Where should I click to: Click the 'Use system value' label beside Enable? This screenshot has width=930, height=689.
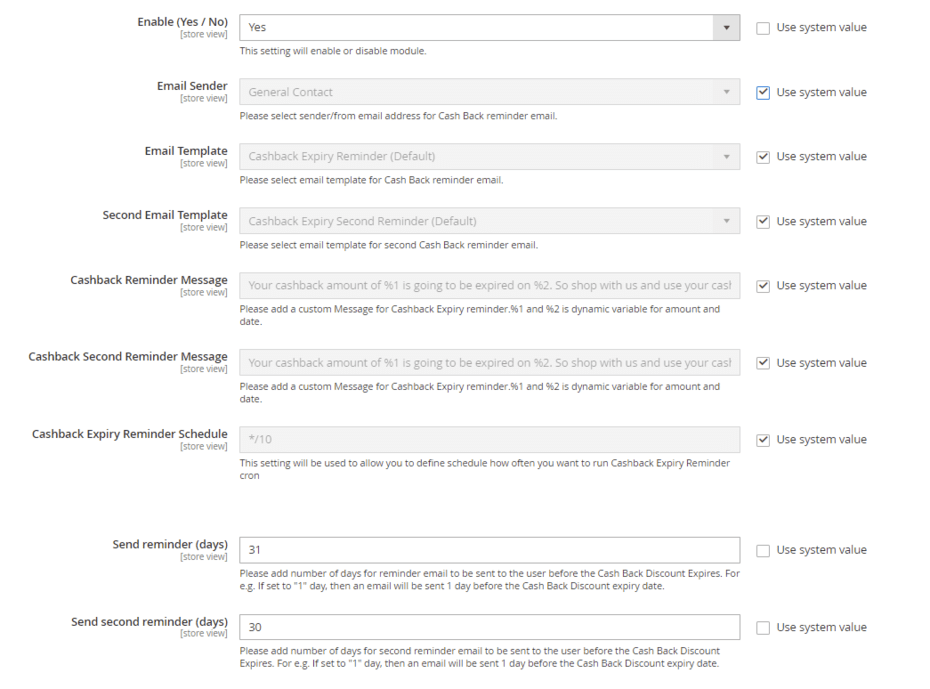821,28
